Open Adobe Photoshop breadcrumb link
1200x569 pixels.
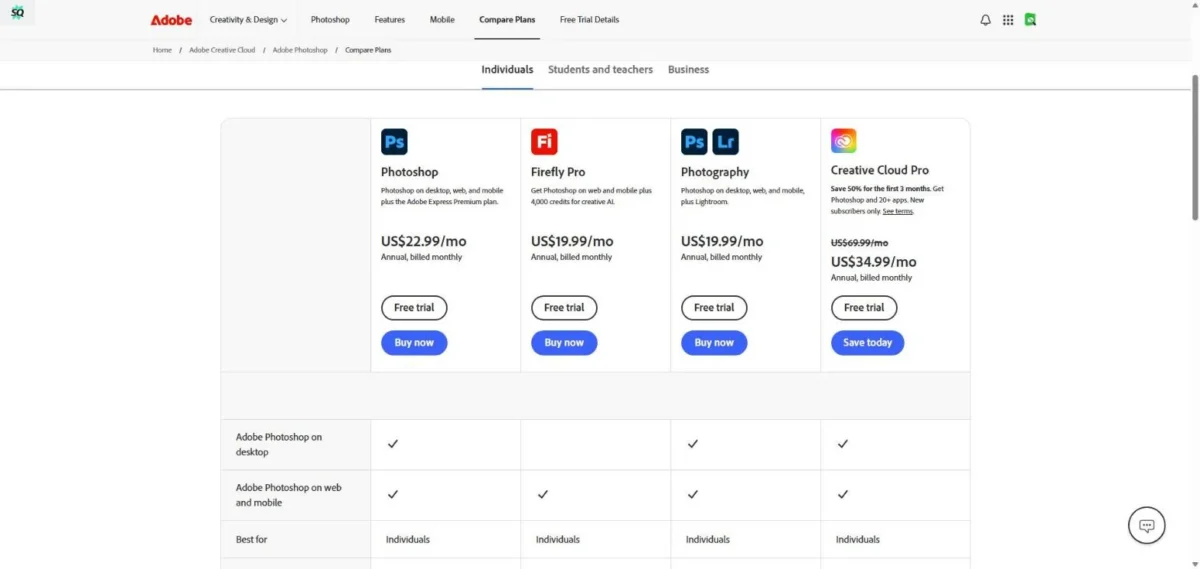click(x=300, y=50)
